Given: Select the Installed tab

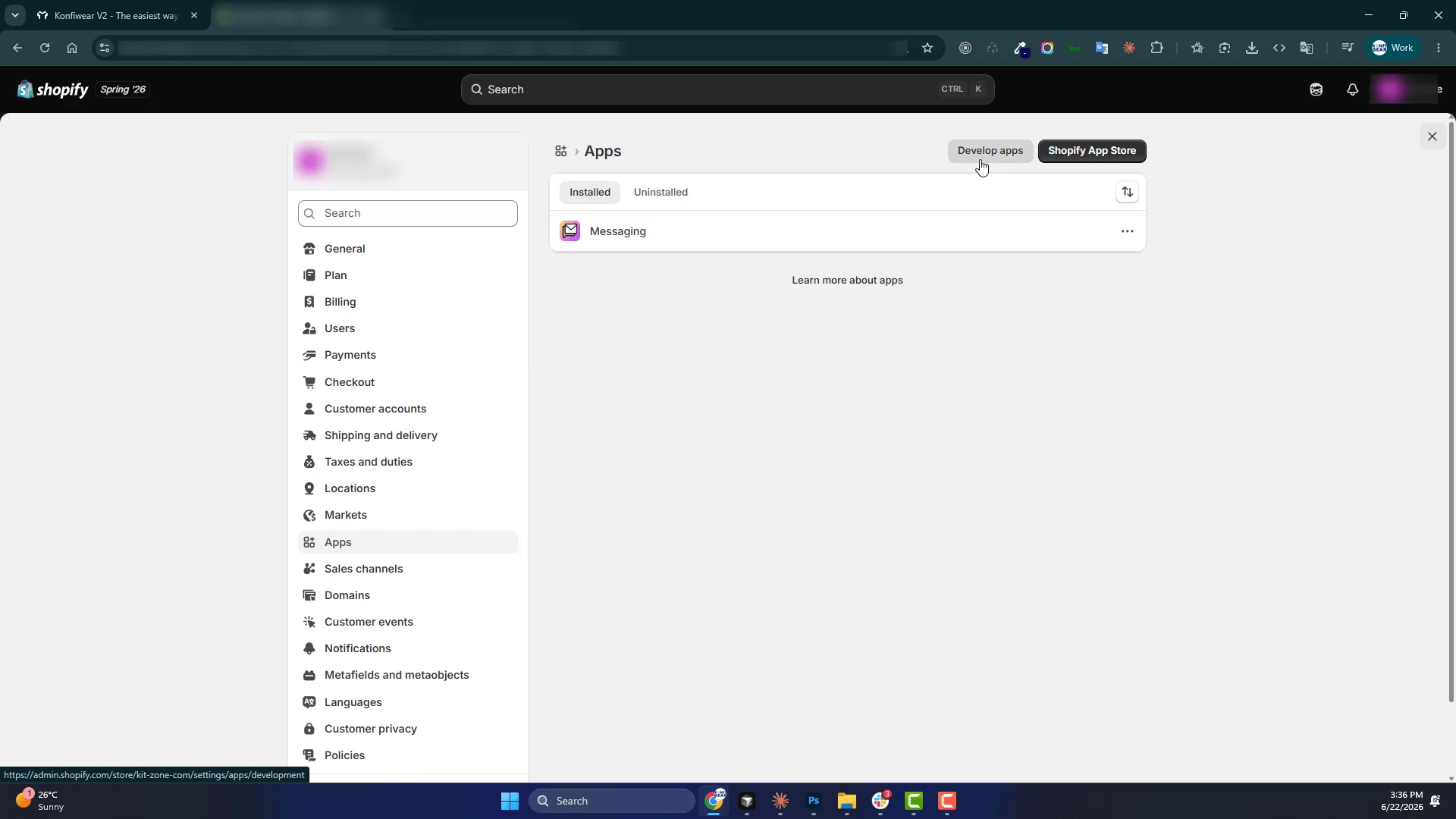Looking at the screenshot, I should tap(590, 193).
